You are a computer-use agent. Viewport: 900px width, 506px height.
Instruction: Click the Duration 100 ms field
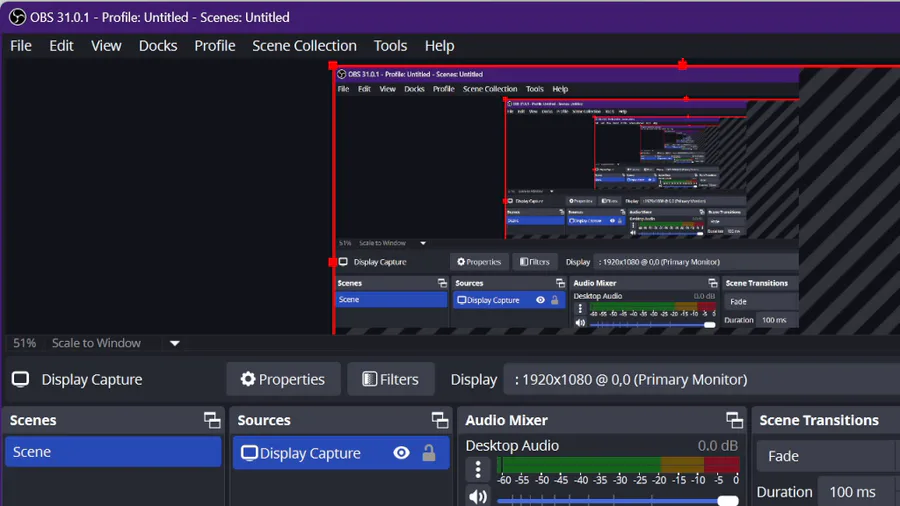[x=859, y=492]
